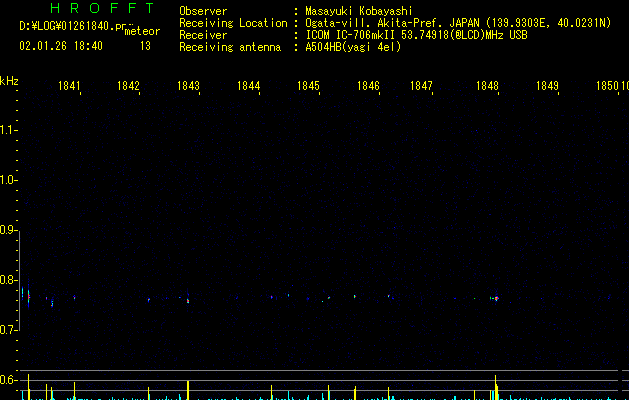Click the 1848 time axis marker
The image size is (629, 400).
pos(487,86)
